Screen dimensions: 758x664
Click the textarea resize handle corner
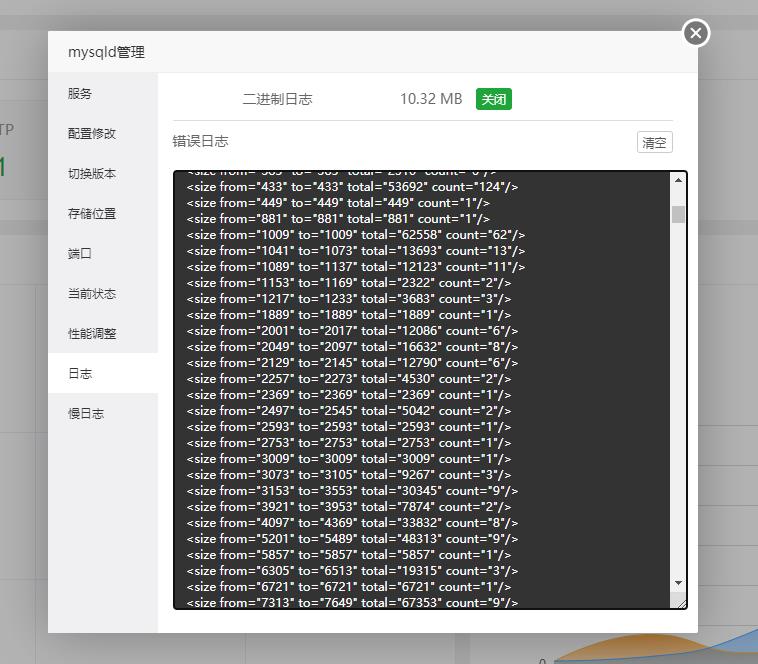(x=682, y=604)
